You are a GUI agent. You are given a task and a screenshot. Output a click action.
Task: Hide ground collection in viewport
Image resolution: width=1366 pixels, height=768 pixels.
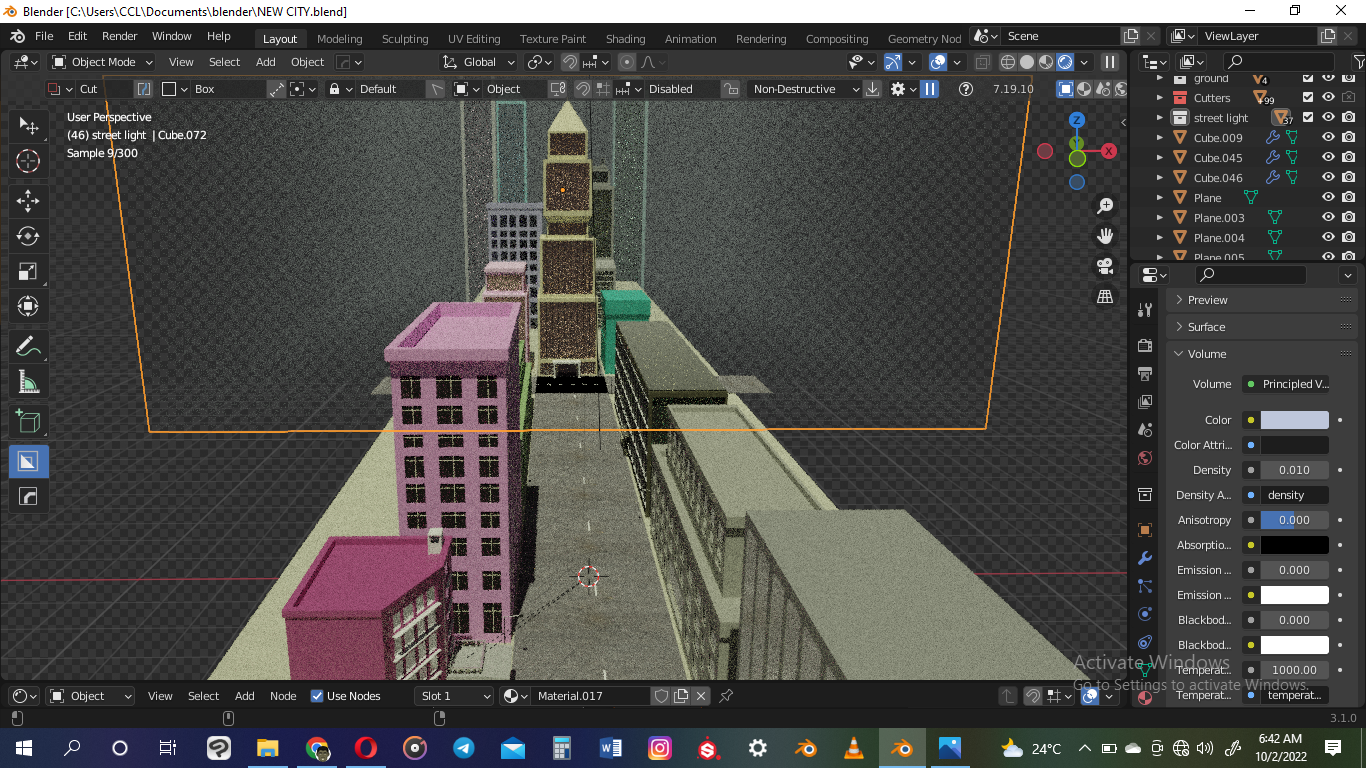click(x=1328, y=78)
